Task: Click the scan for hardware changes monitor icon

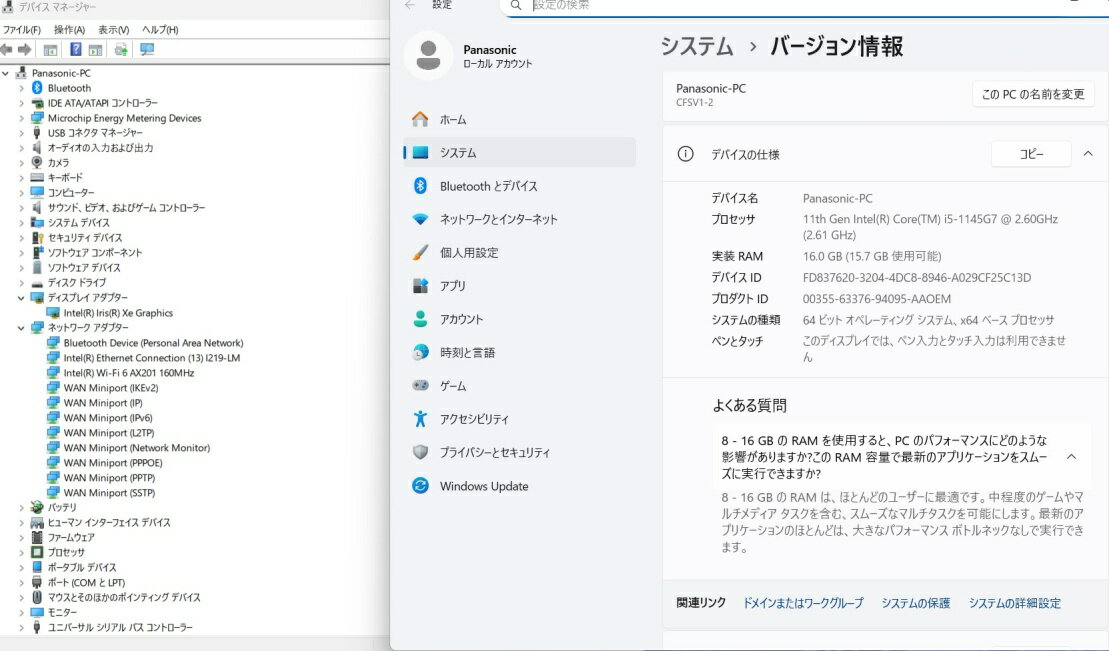Action: point(147,50)
